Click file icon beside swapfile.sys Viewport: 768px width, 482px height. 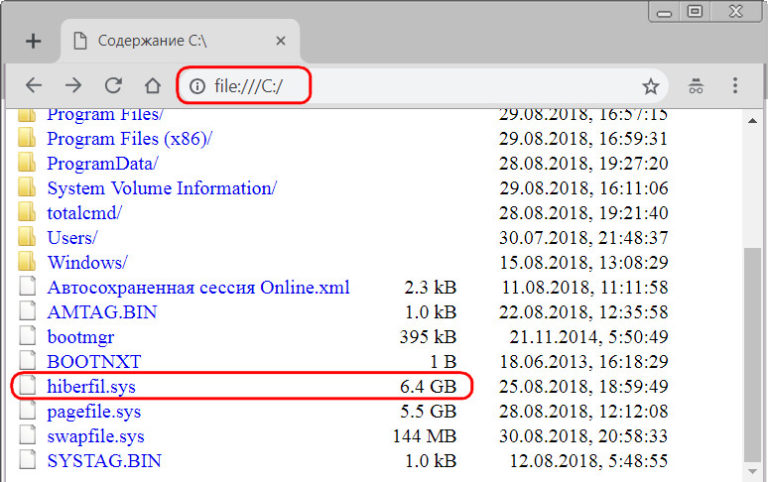pos(27,434)
